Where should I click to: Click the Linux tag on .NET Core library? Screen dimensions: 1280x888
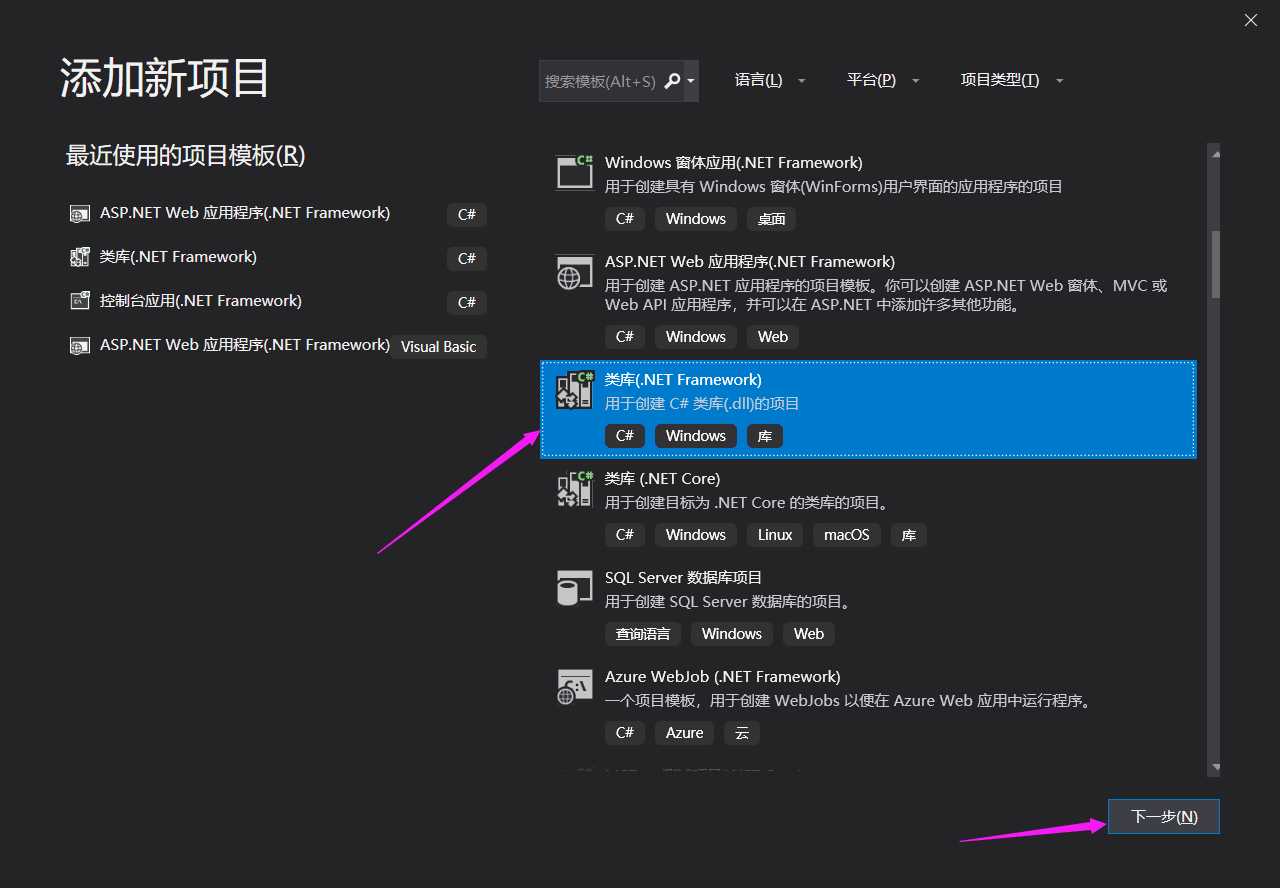[774, 535]
